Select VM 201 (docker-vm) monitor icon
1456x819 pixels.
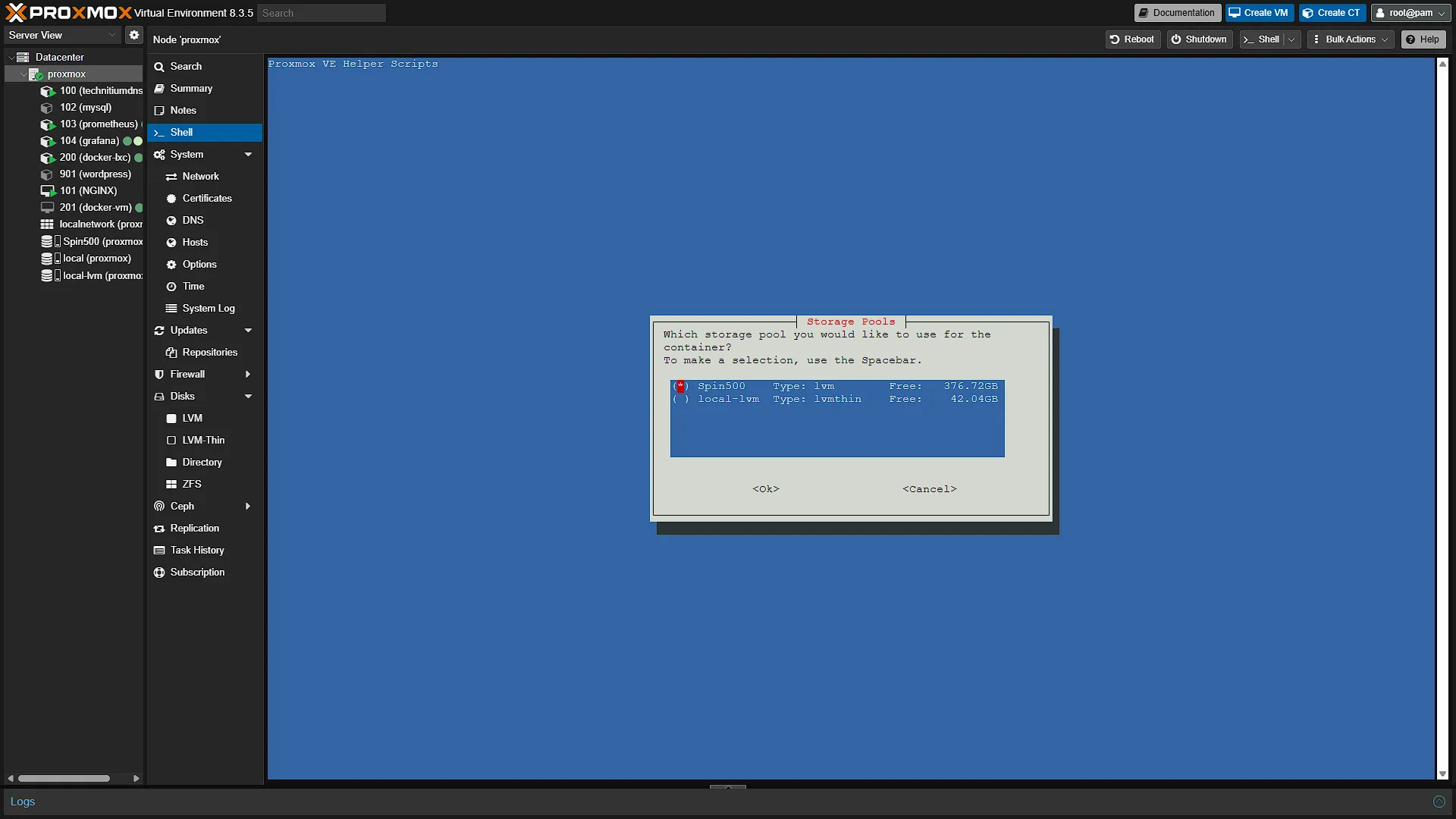point(47,208)
